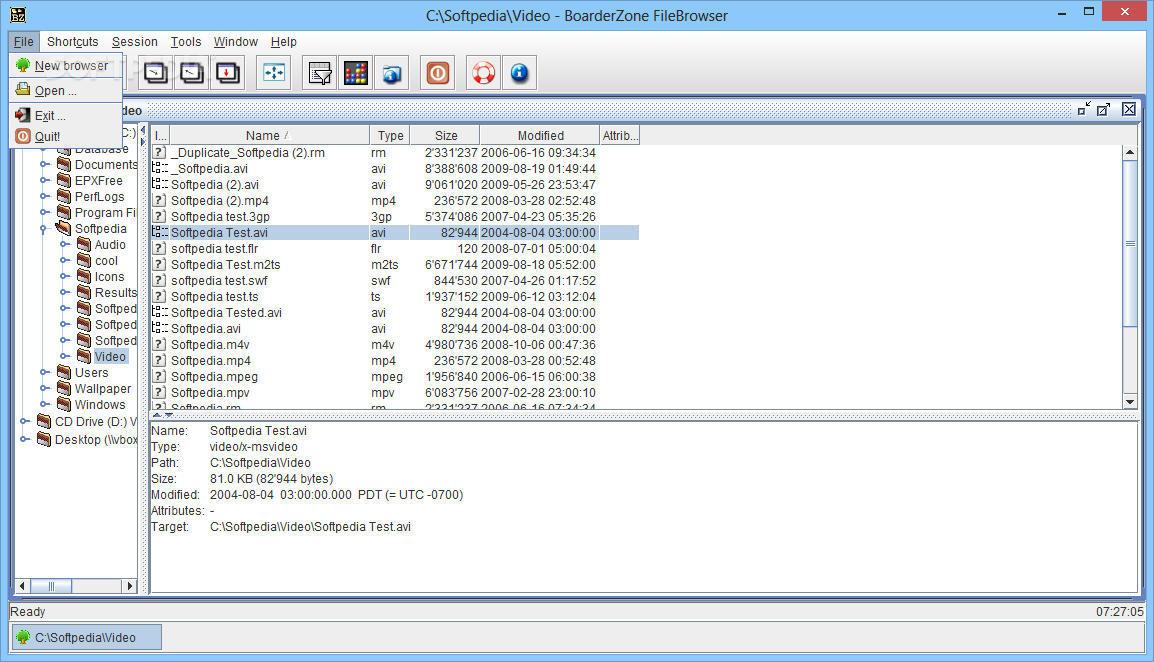Choose Open ... from File menu

click(66, 91)
